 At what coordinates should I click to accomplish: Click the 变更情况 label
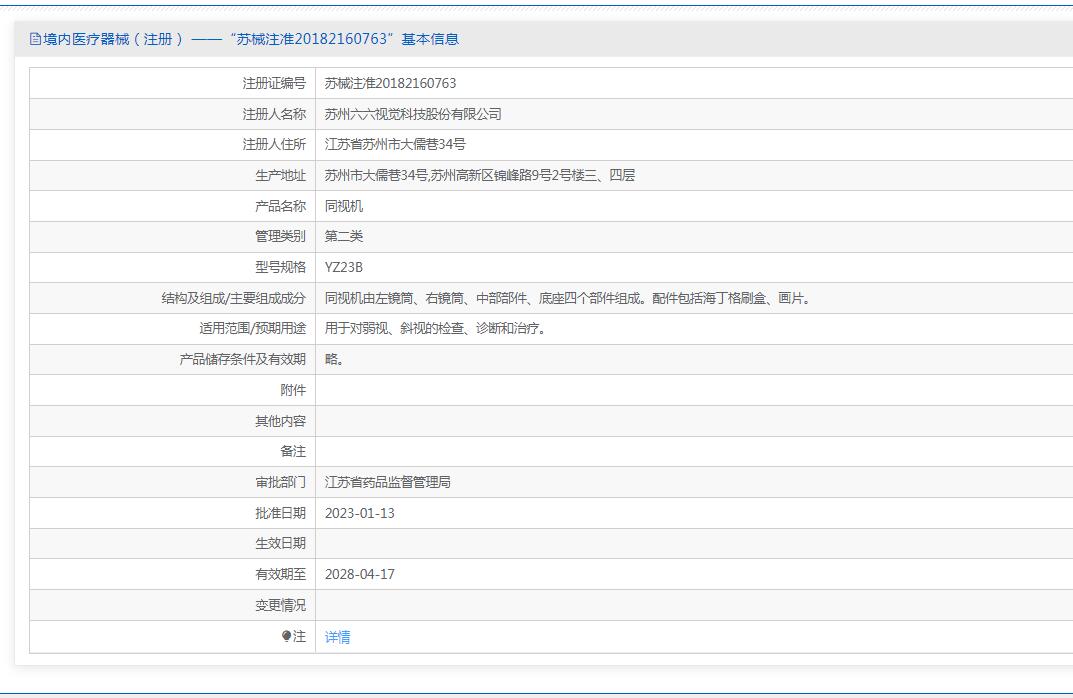280,605
